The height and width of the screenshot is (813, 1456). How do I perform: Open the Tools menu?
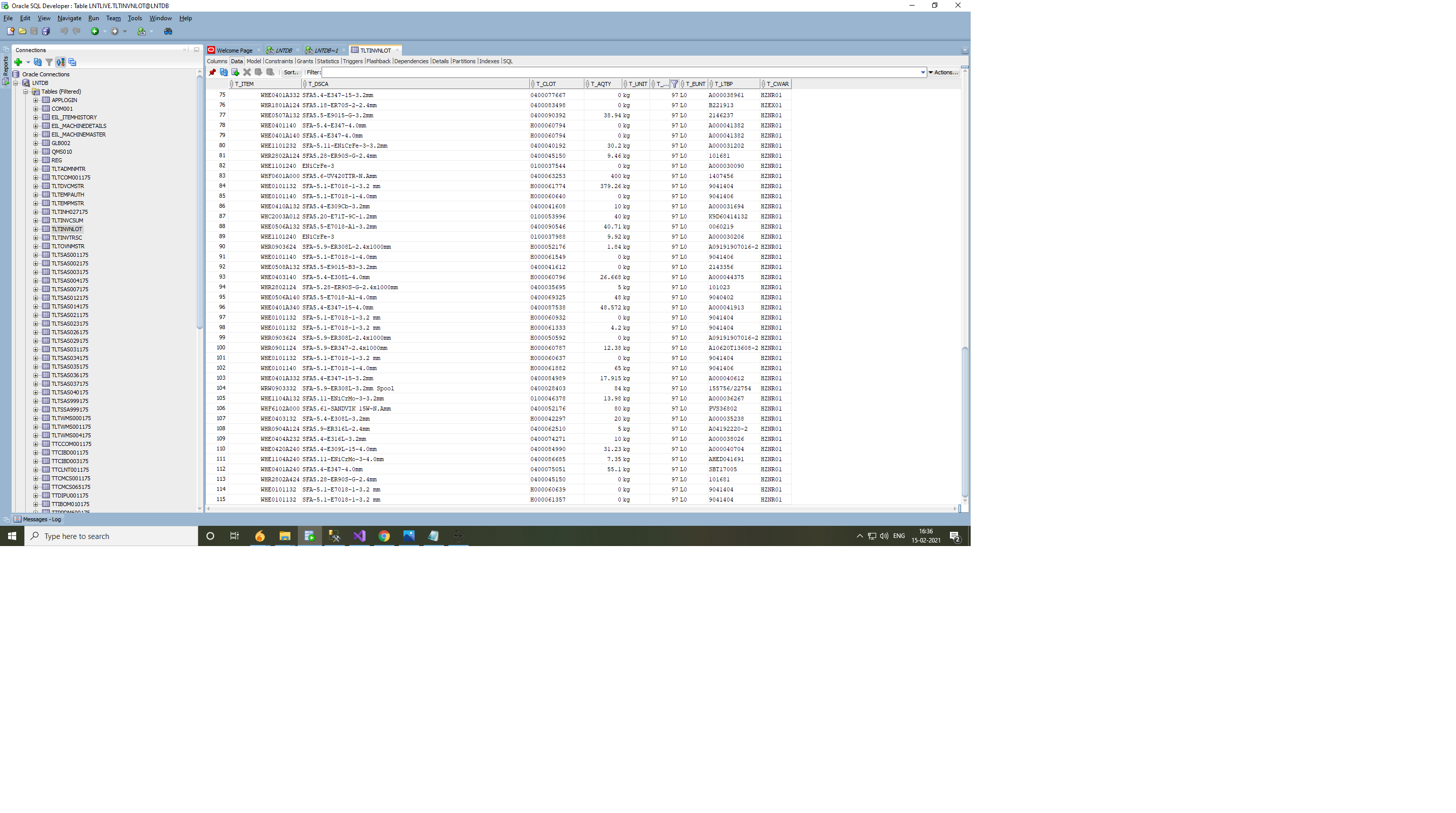(x=134, y=18)
